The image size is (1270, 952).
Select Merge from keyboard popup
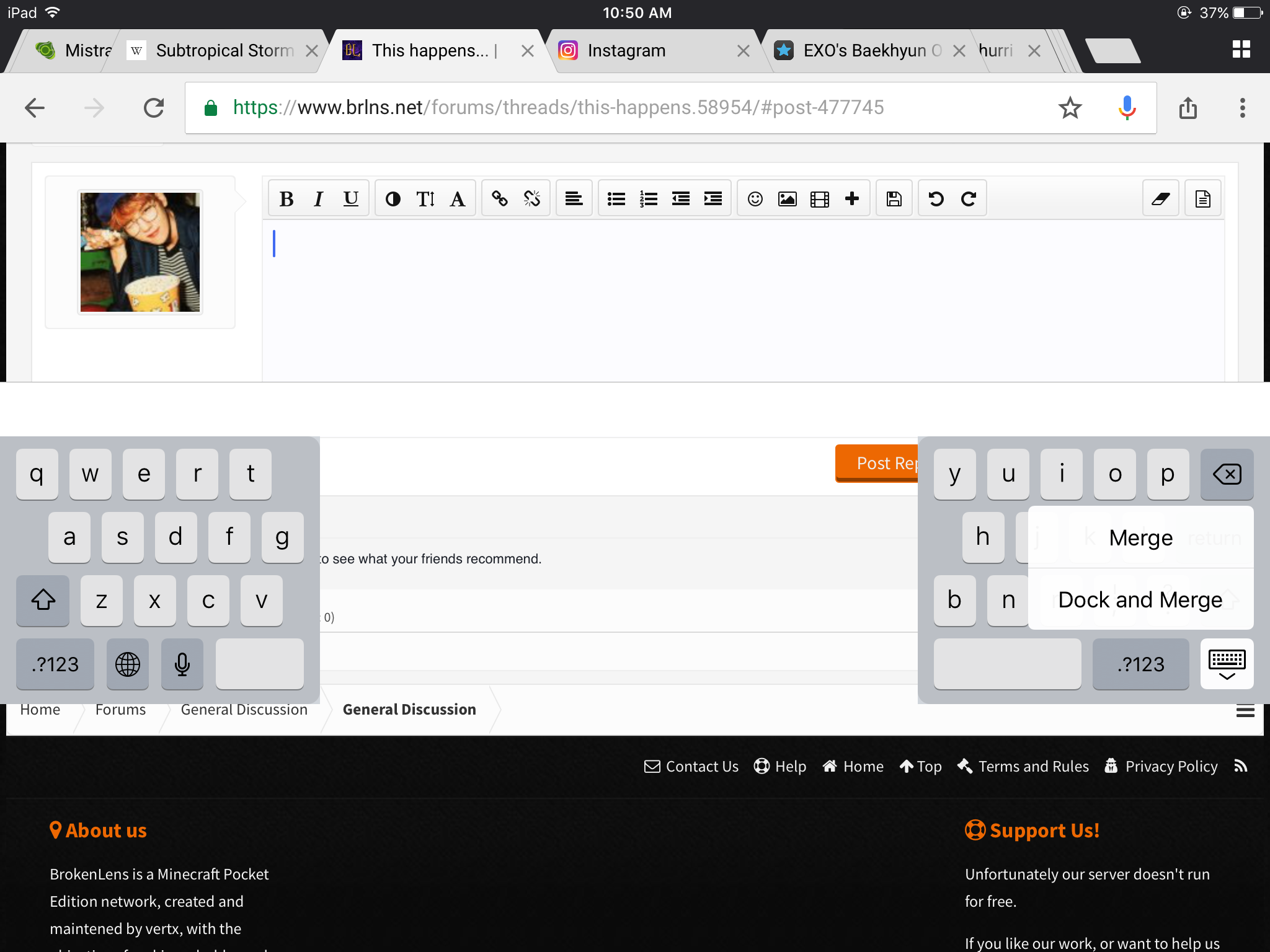click(x=1141, y=537)
